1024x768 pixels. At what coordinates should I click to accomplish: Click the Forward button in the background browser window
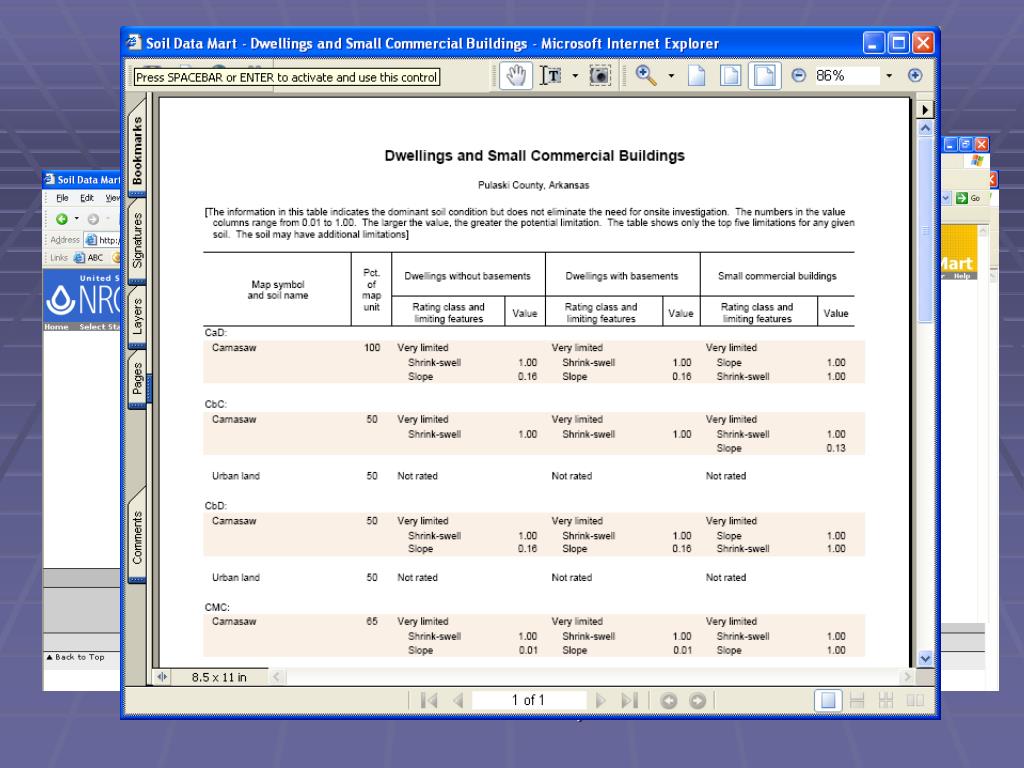pyautogui.click(x=93, y=219)
